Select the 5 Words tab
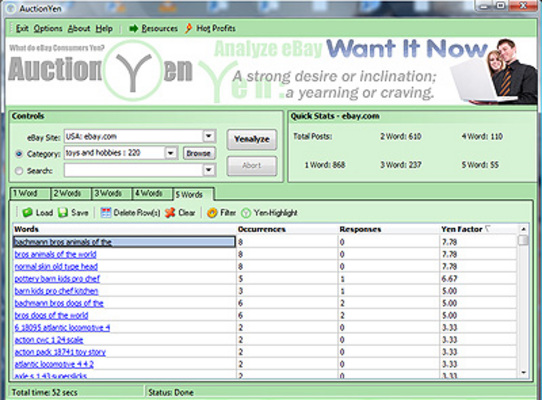The height and width of the screenshot is (400, 542). point(193,194)
